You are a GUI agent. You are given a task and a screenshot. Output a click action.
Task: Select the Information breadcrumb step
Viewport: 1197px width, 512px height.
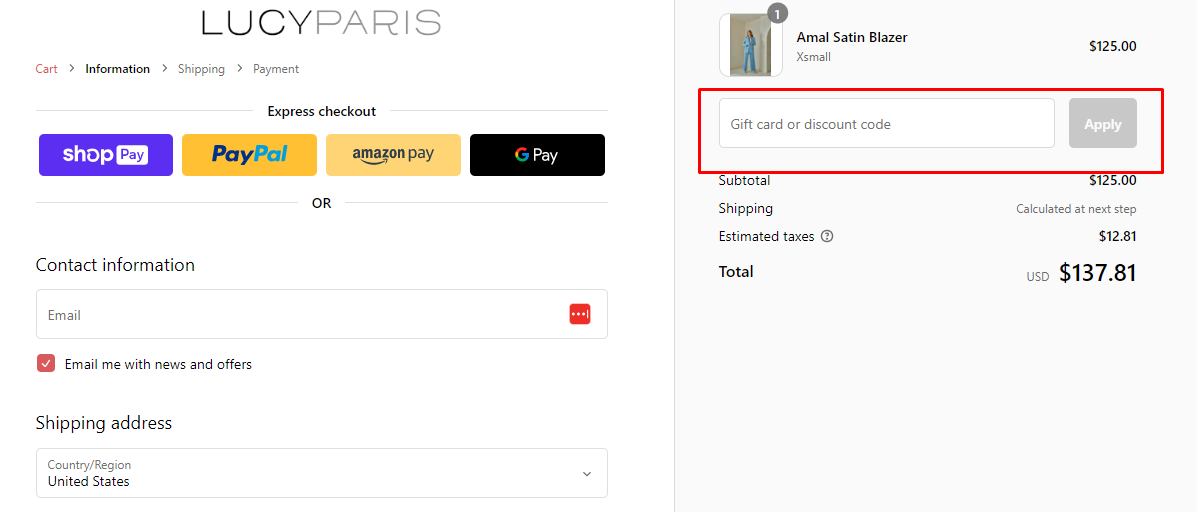(x=118, y=69)
